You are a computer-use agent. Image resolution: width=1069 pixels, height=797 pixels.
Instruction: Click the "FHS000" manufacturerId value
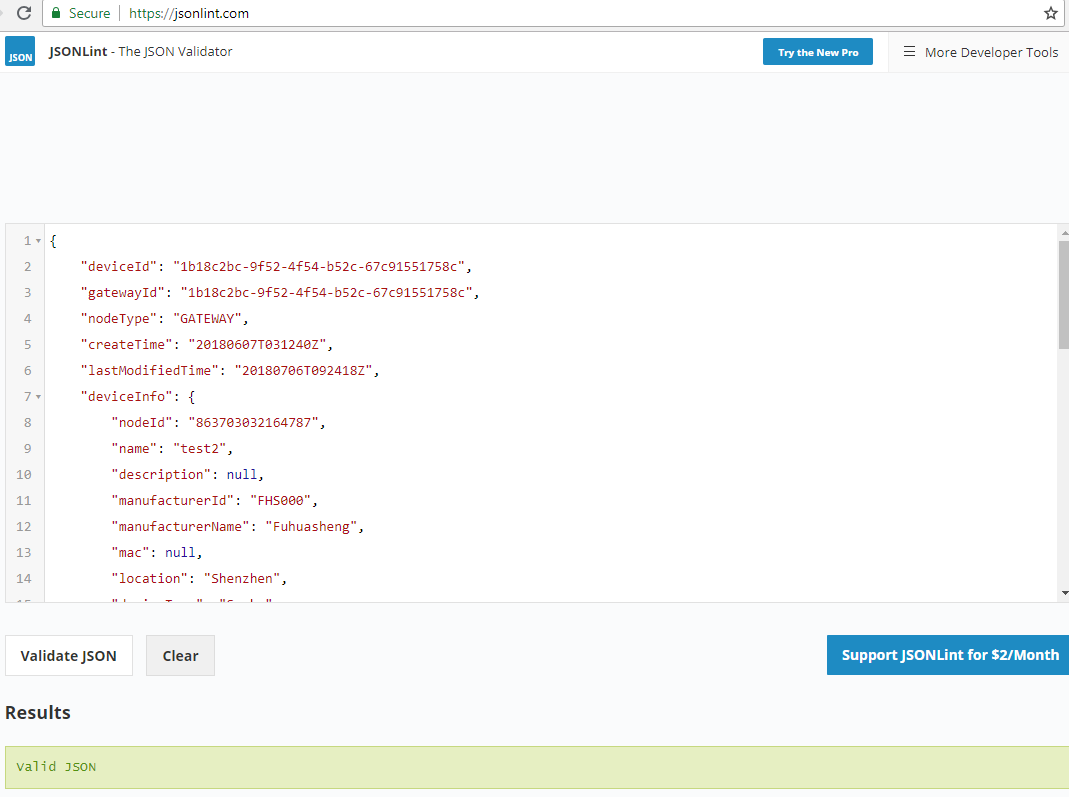280,500
